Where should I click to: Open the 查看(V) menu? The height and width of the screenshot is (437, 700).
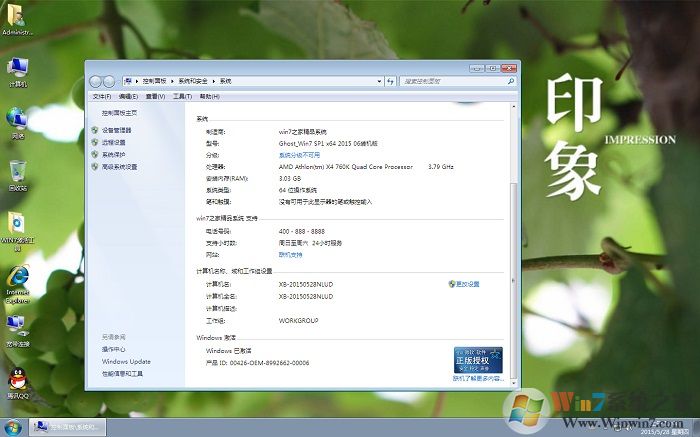pyautogui.click(x=155, y=97)
